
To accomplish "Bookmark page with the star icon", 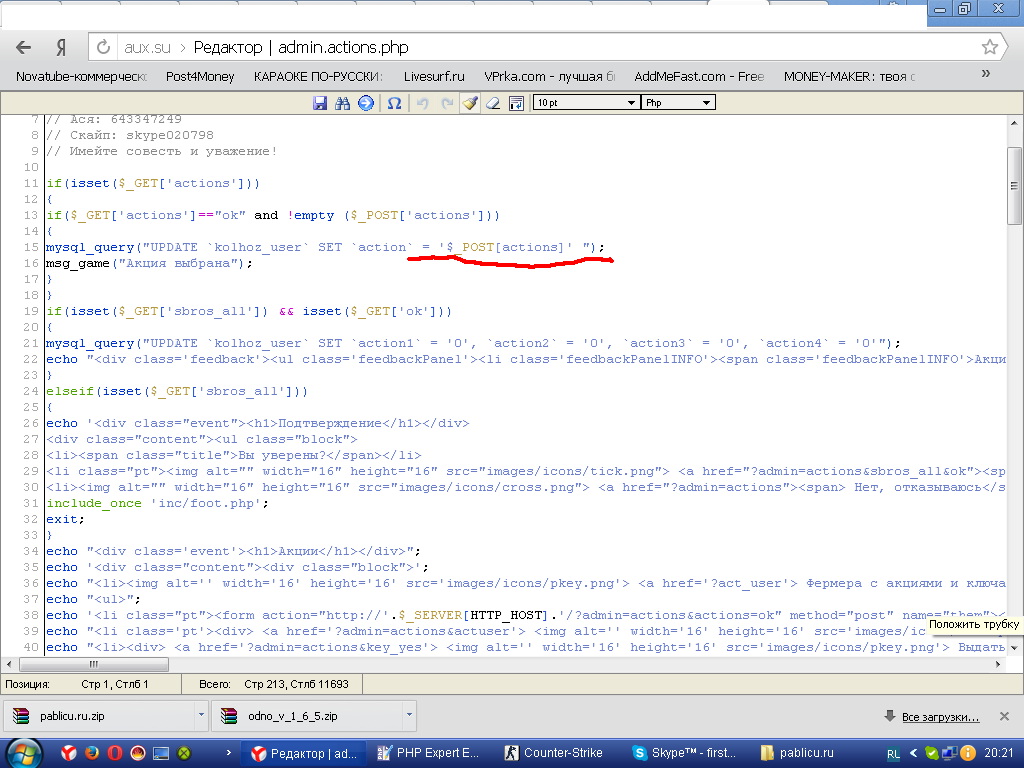I will [x=989, y=47].
